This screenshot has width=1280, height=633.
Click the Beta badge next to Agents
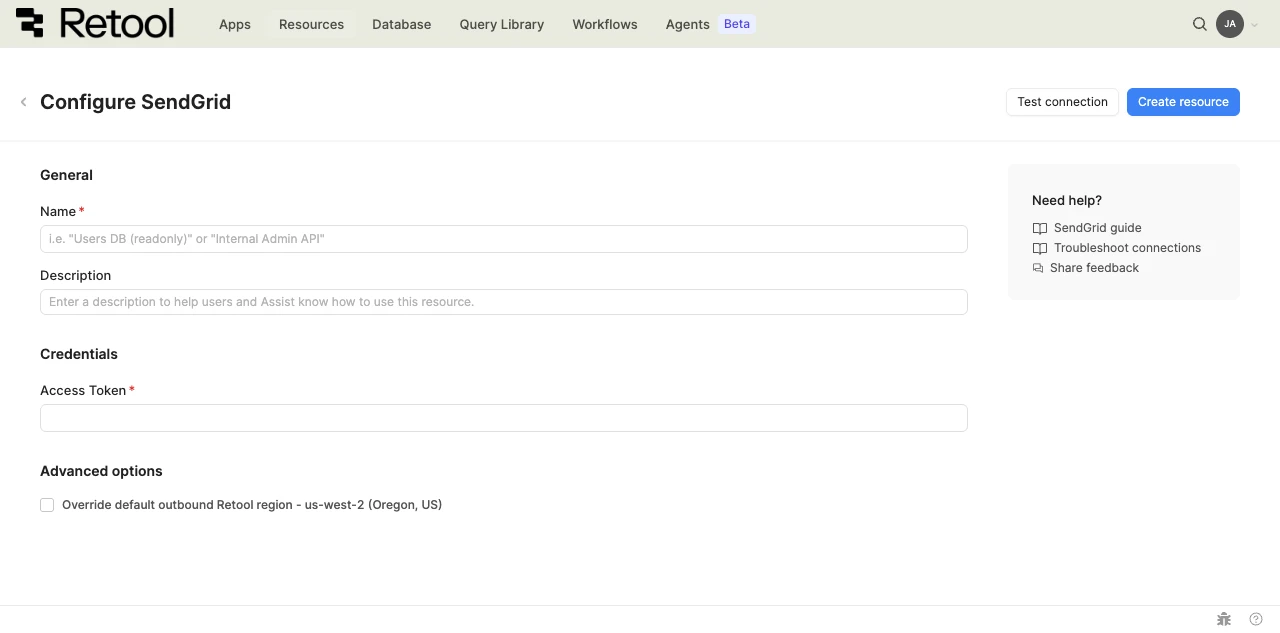click(737, 24)
